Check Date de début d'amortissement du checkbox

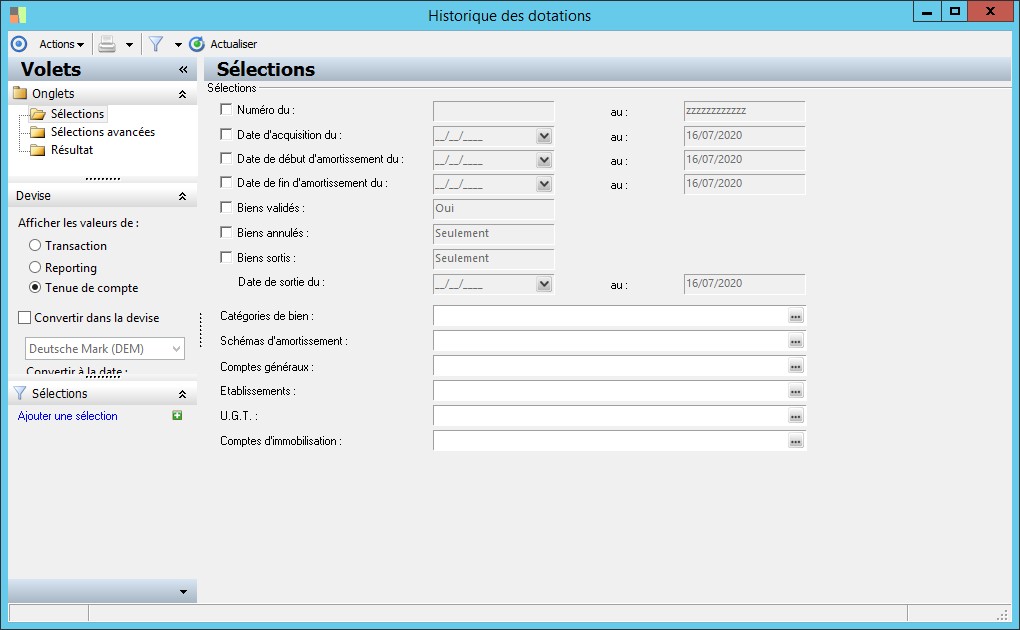[226, 158]
